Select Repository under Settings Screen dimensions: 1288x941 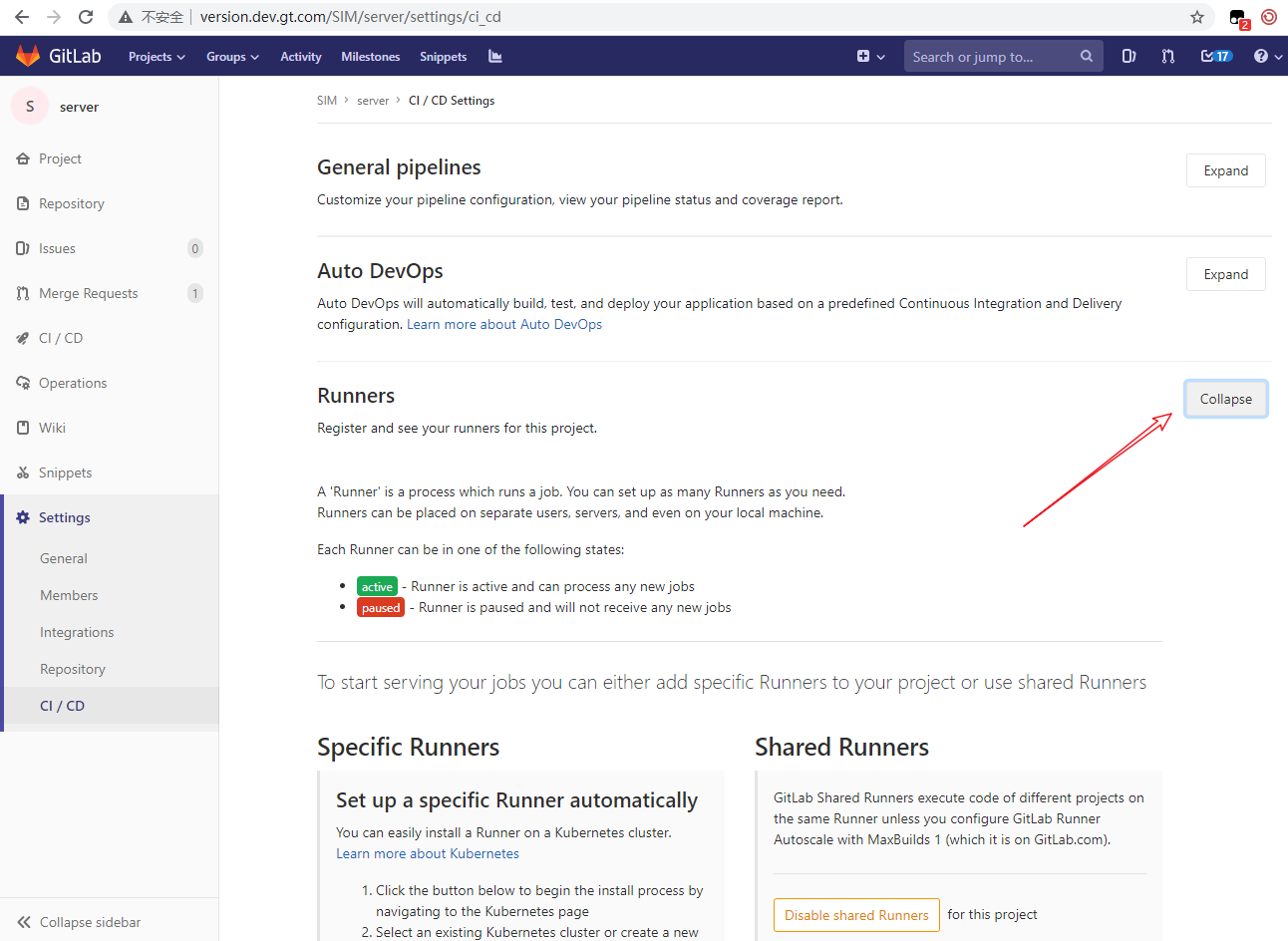[73, 669]
